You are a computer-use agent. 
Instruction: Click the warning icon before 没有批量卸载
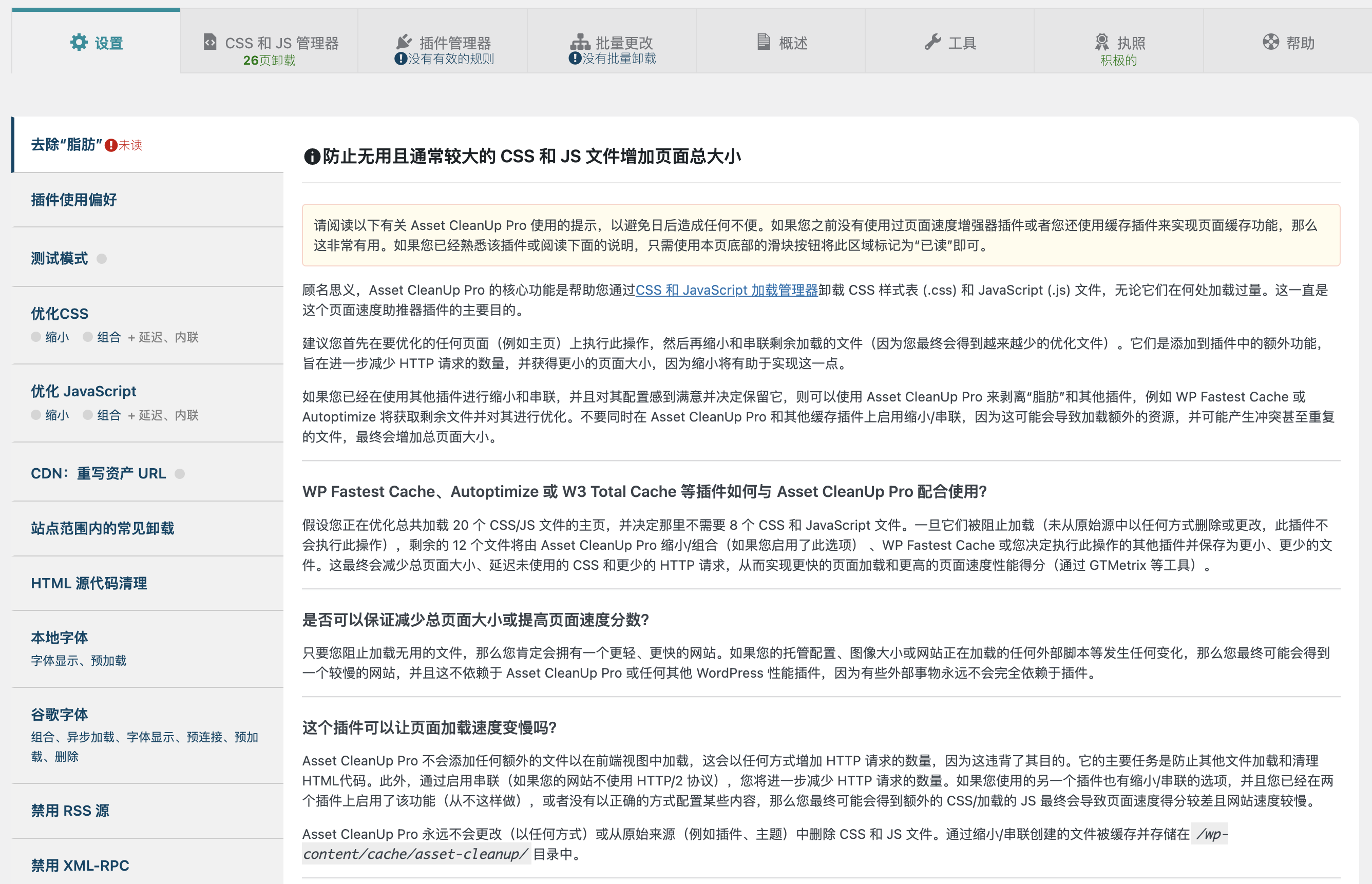[575, 58]
